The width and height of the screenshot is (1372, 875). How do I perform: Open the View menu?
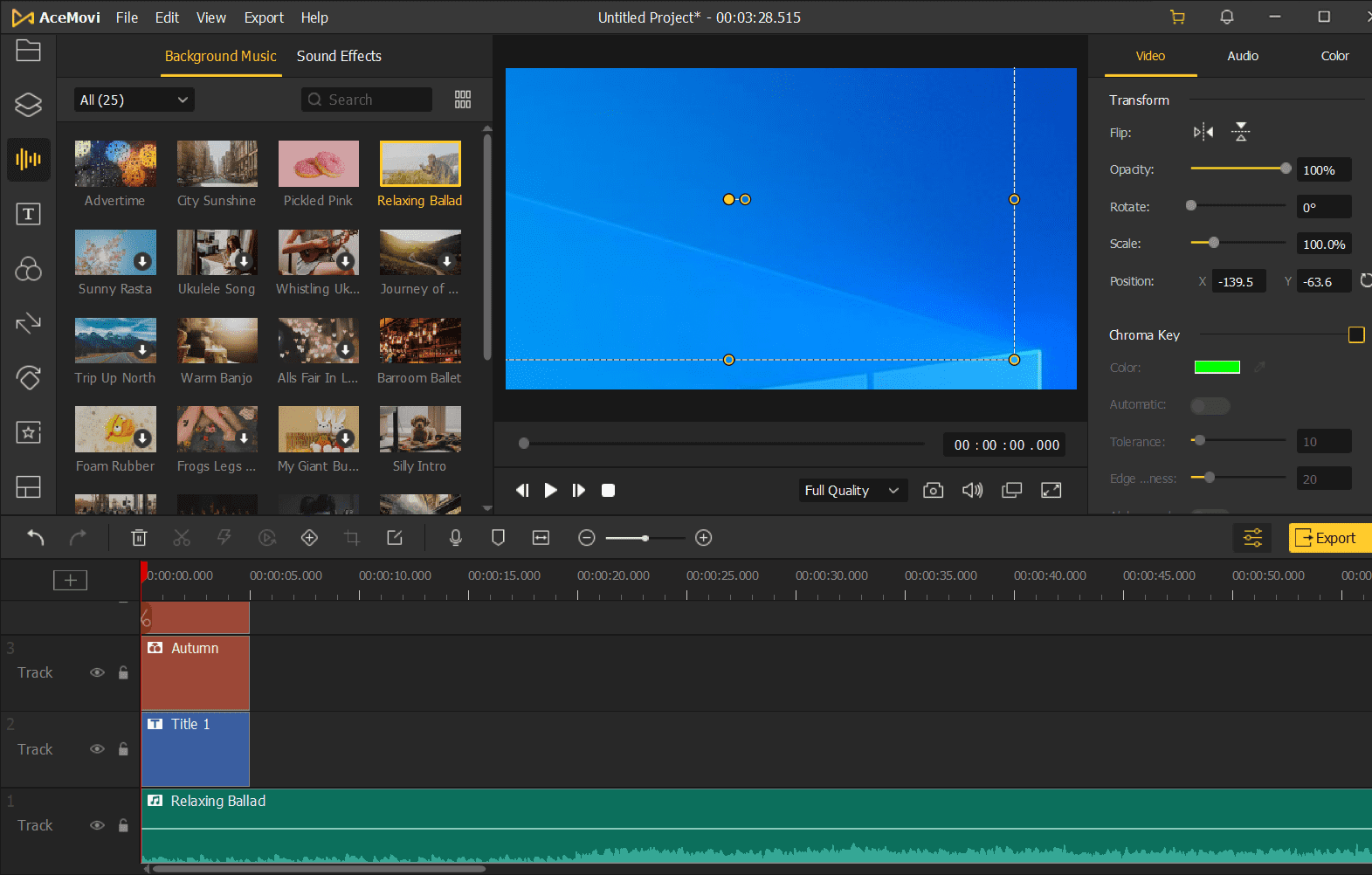click(211, 17)
